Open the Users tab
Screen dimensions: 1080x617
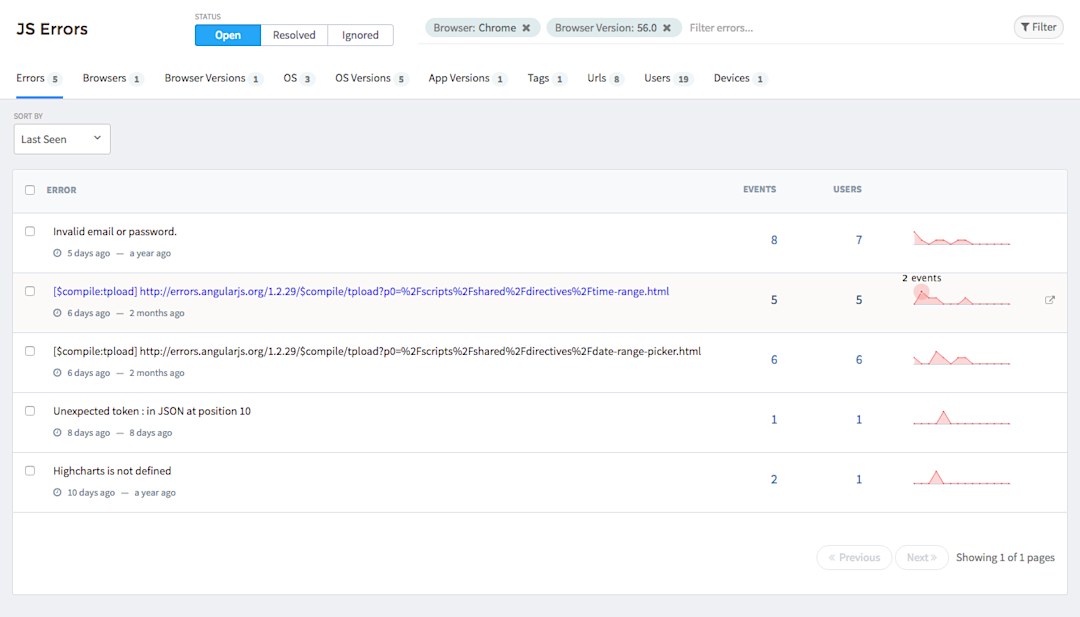pos(668,79)
